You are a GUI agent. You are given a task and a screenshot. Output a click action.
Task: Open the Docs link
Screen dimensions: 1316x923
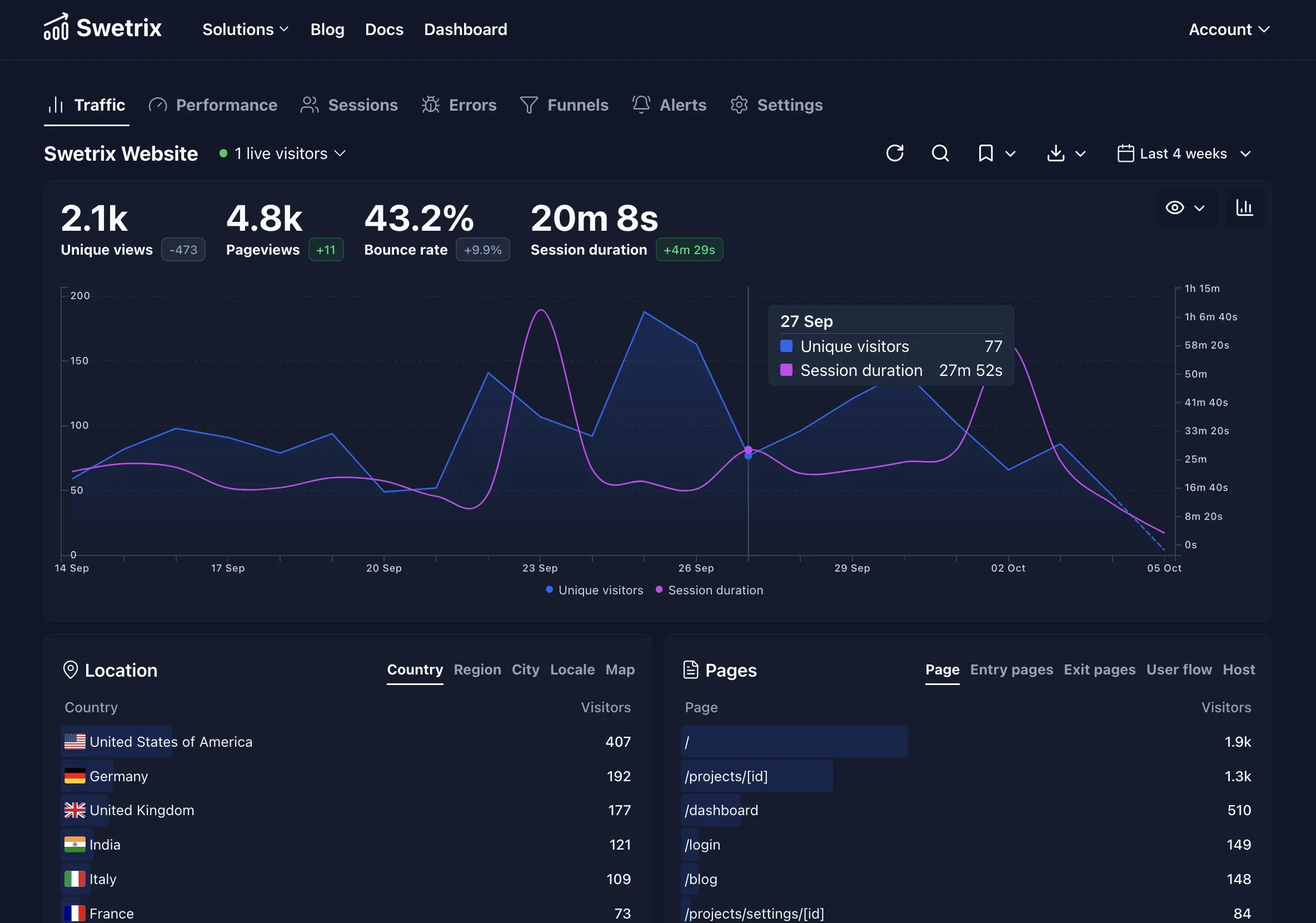tap(384, 29)
